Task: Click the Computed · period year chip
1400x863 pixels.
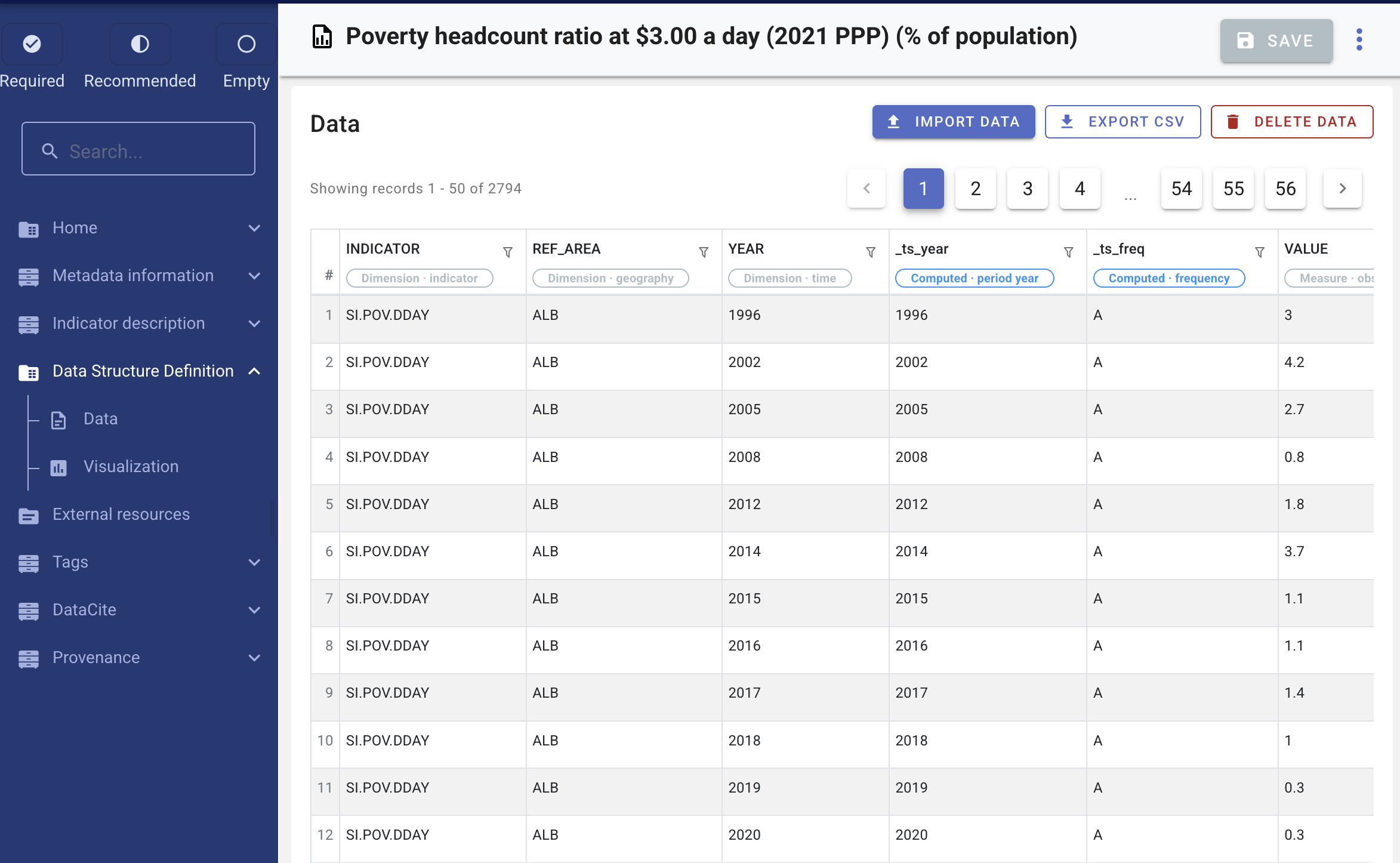Action: pos(975,278)
